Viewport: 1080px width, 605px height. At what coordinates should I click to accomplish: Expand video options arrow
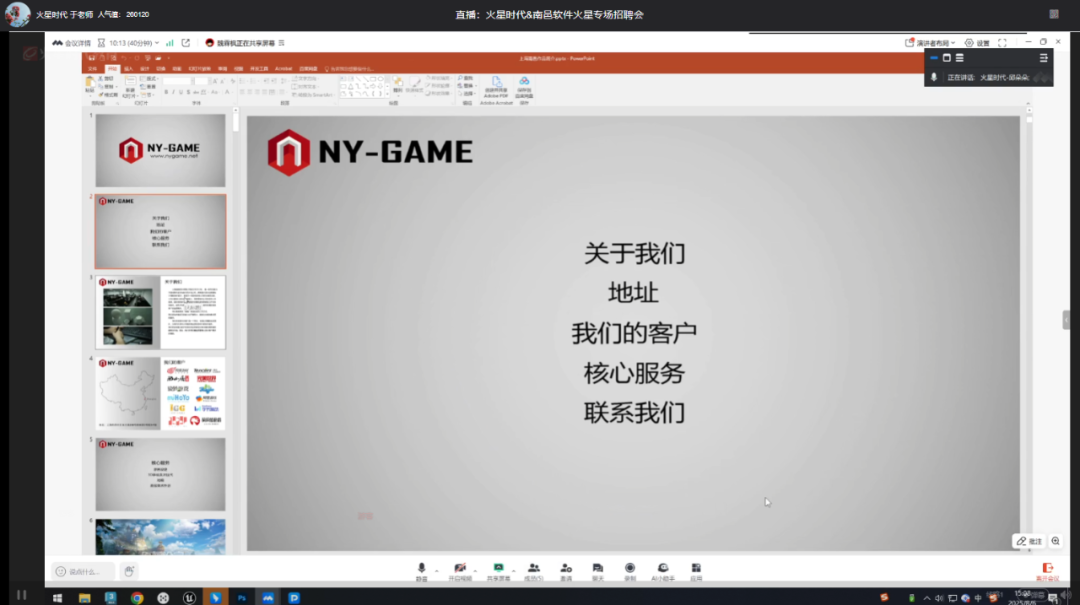coord(475,571)
